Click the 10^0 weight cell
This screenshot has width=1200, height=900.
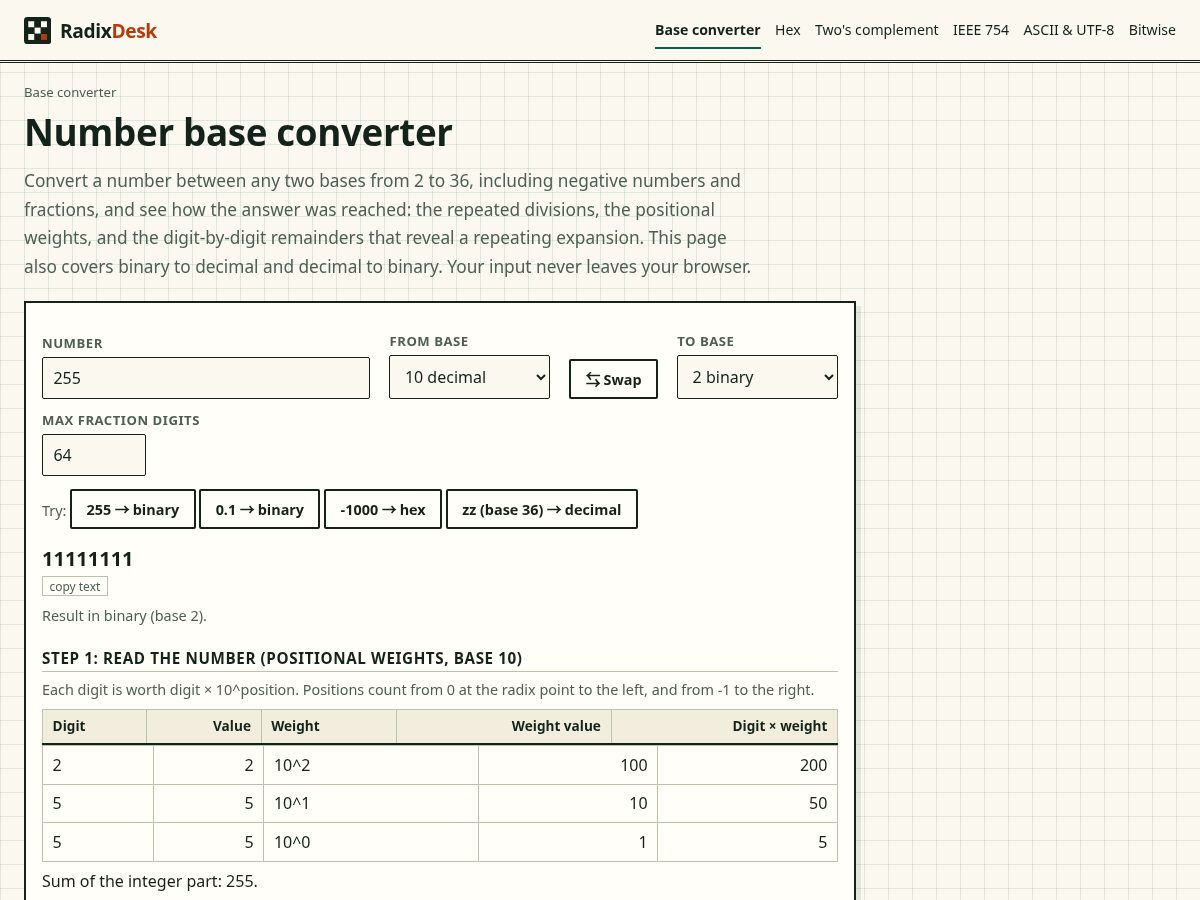371,842
